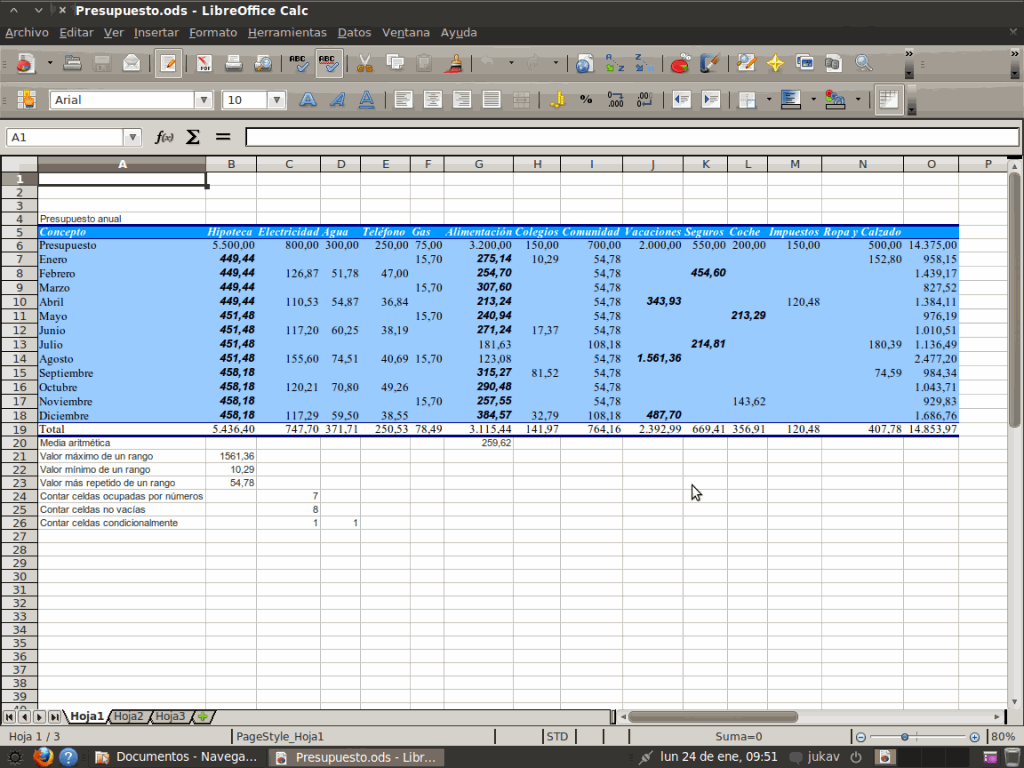Toggle Edit File mode button
The width and height of the screenshot is (1024, 768).
168,64
